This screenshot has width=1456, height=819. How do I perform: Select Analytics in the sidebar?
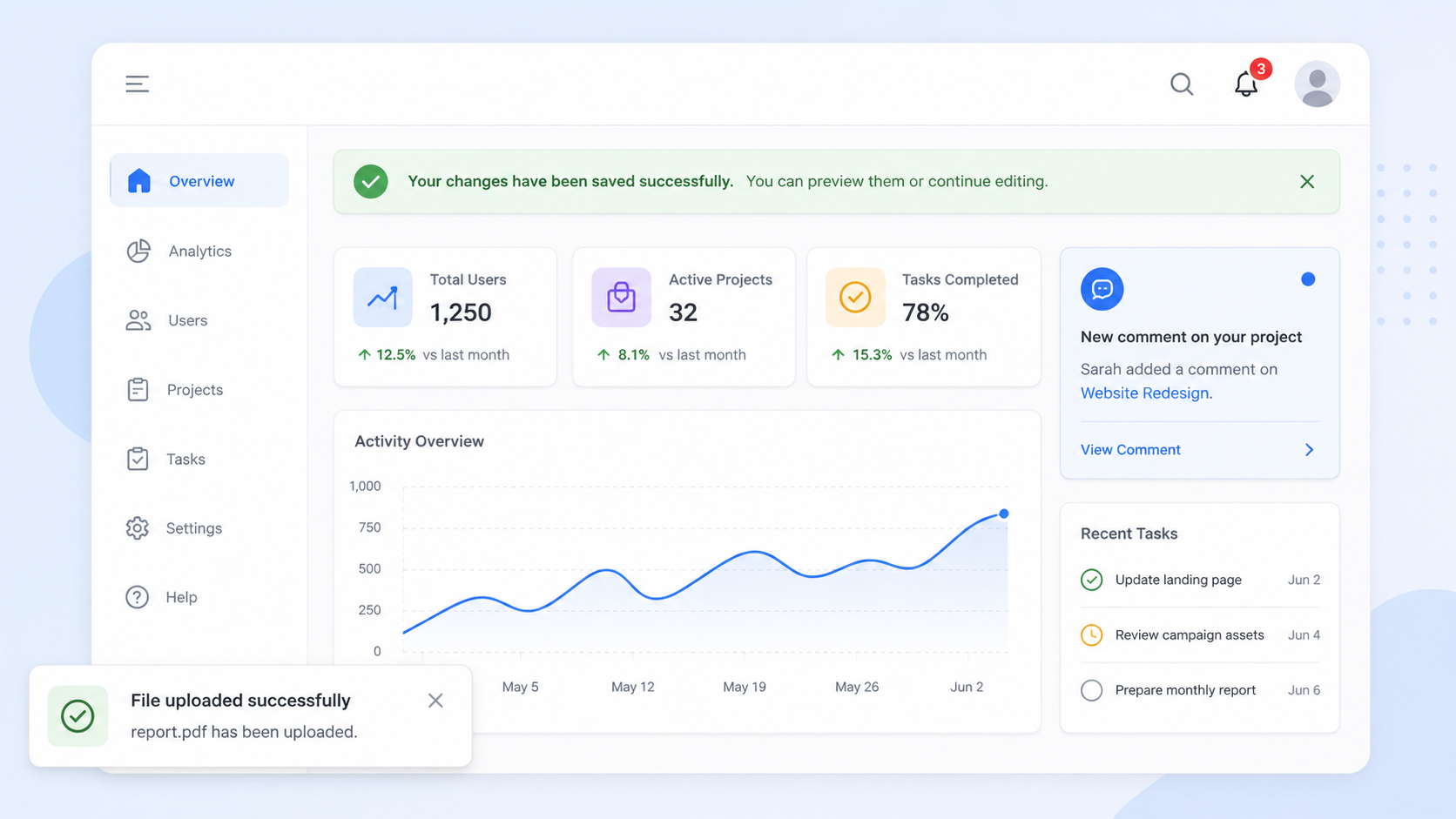pos(199,251)
